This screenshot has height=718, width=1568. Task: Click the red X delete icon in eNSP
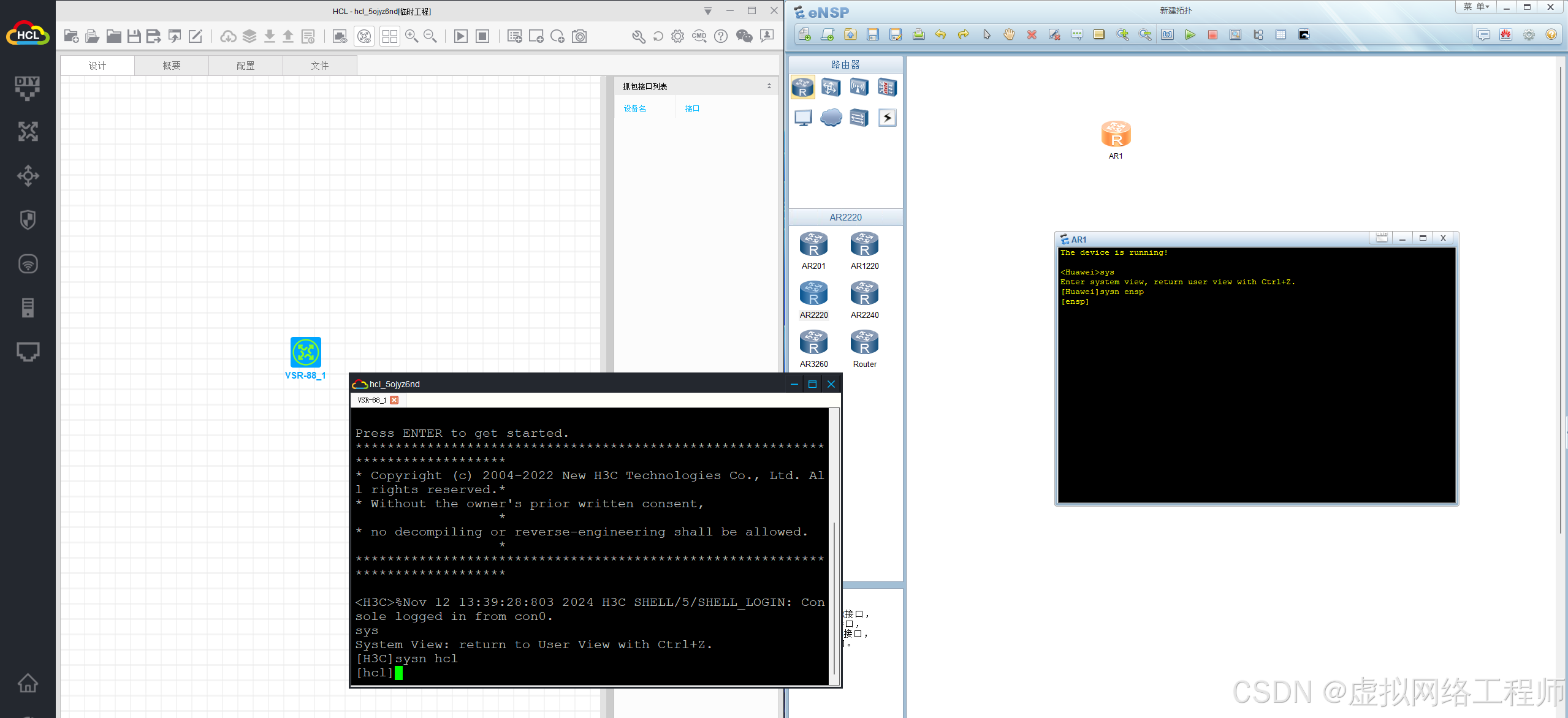click(1032, 35)
